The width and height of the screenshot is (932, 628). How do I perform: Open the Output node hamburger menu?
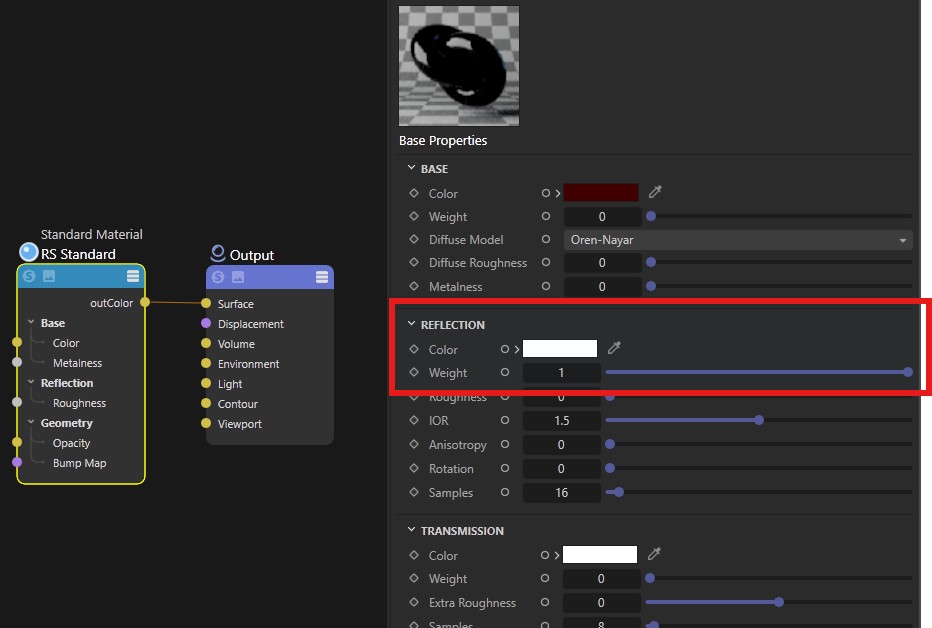(x=321, y=276)
